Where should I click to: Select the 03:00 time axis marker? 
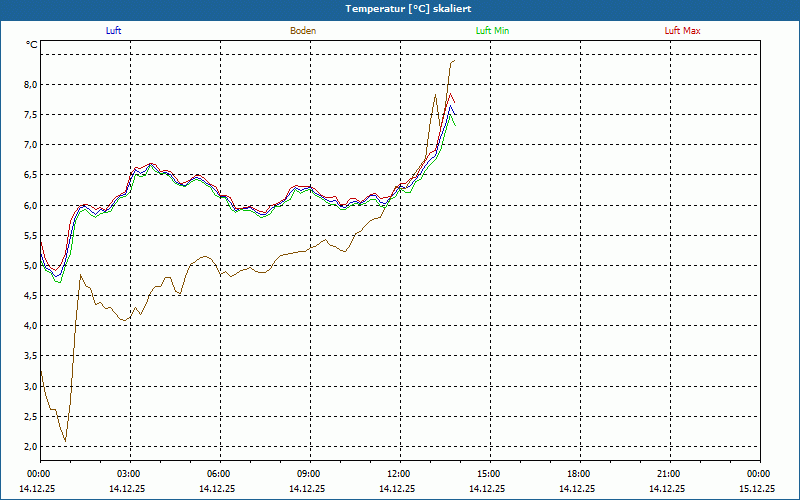pos(129,474)
